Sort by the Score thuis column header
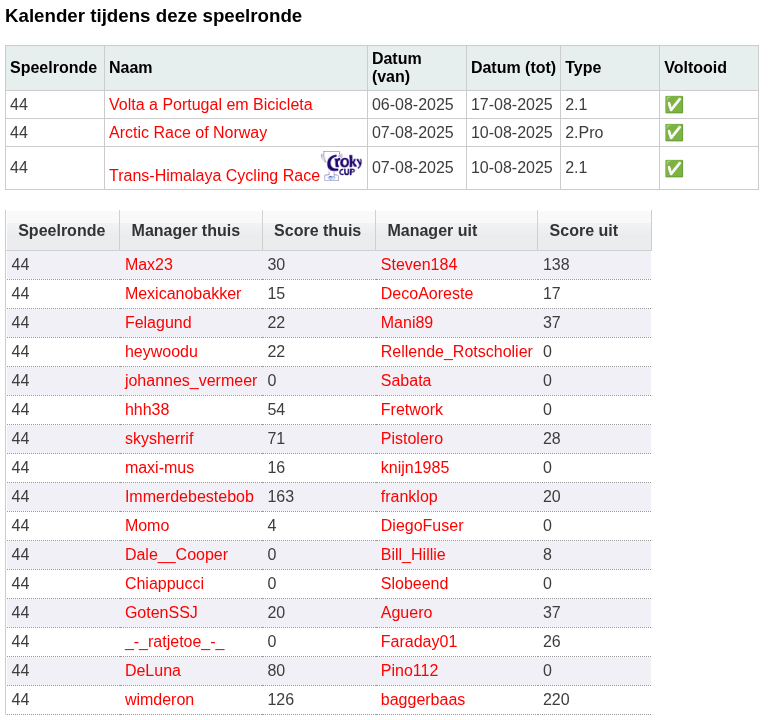The width and height of the screenshot is (773, 720). [x=317, y=230]
